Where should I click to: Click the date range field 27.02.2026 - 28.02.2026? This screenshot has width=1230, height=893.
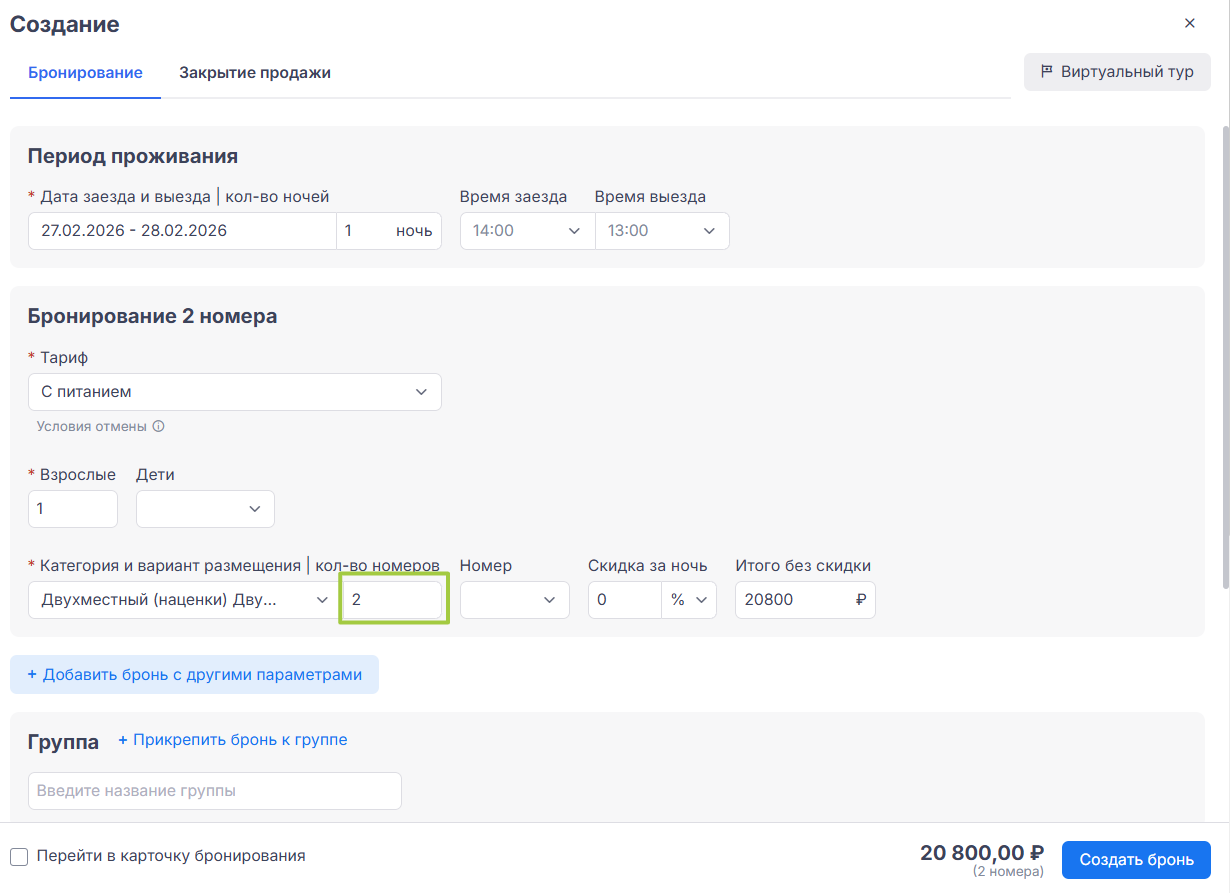tap(182, 231)
